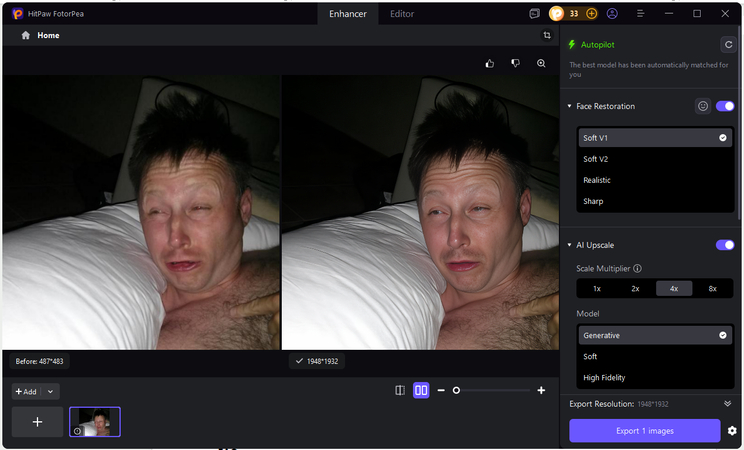Show Scale Multiplier info icon
744x450 pixels.
(637, 268)
